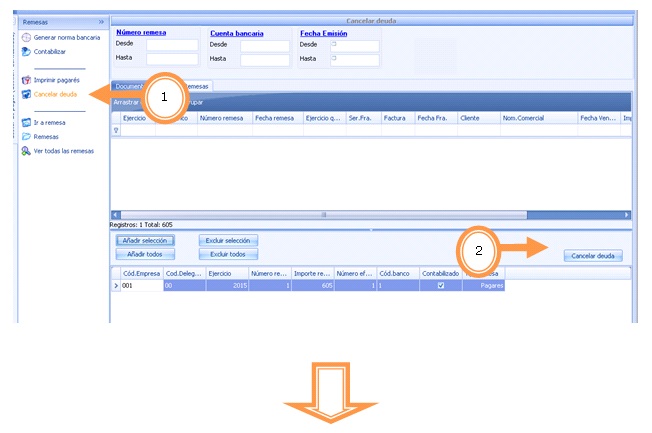The width and height of the screenshot is (652, 433).
Task: Toggle the Contabilizado checkbox in the row
Action: coord(440,285)
